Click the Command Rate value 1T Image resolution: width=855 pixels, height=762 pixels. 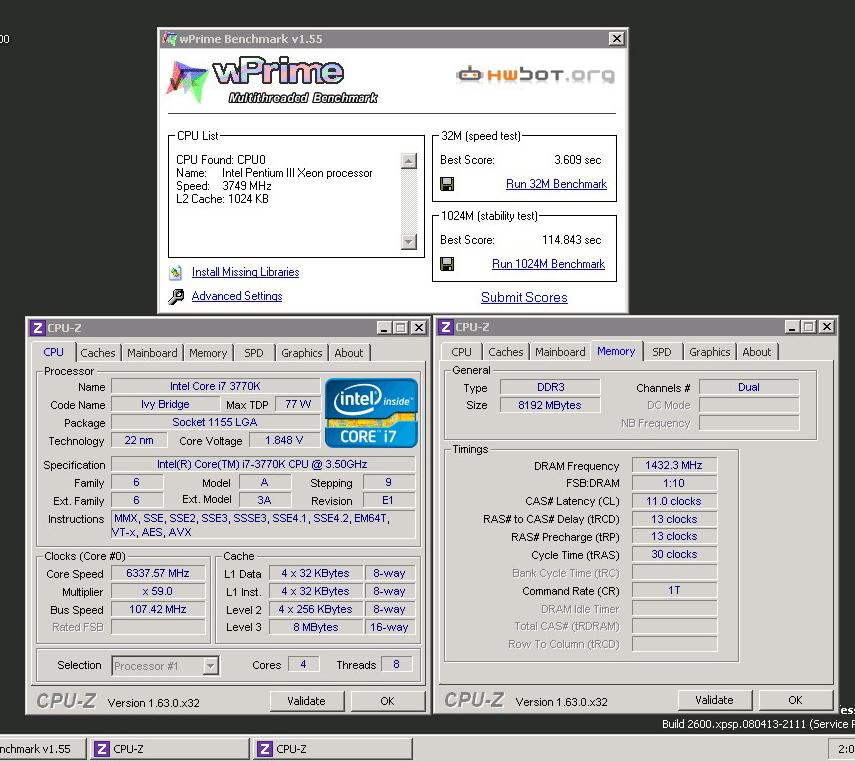(x=674, y=591)
